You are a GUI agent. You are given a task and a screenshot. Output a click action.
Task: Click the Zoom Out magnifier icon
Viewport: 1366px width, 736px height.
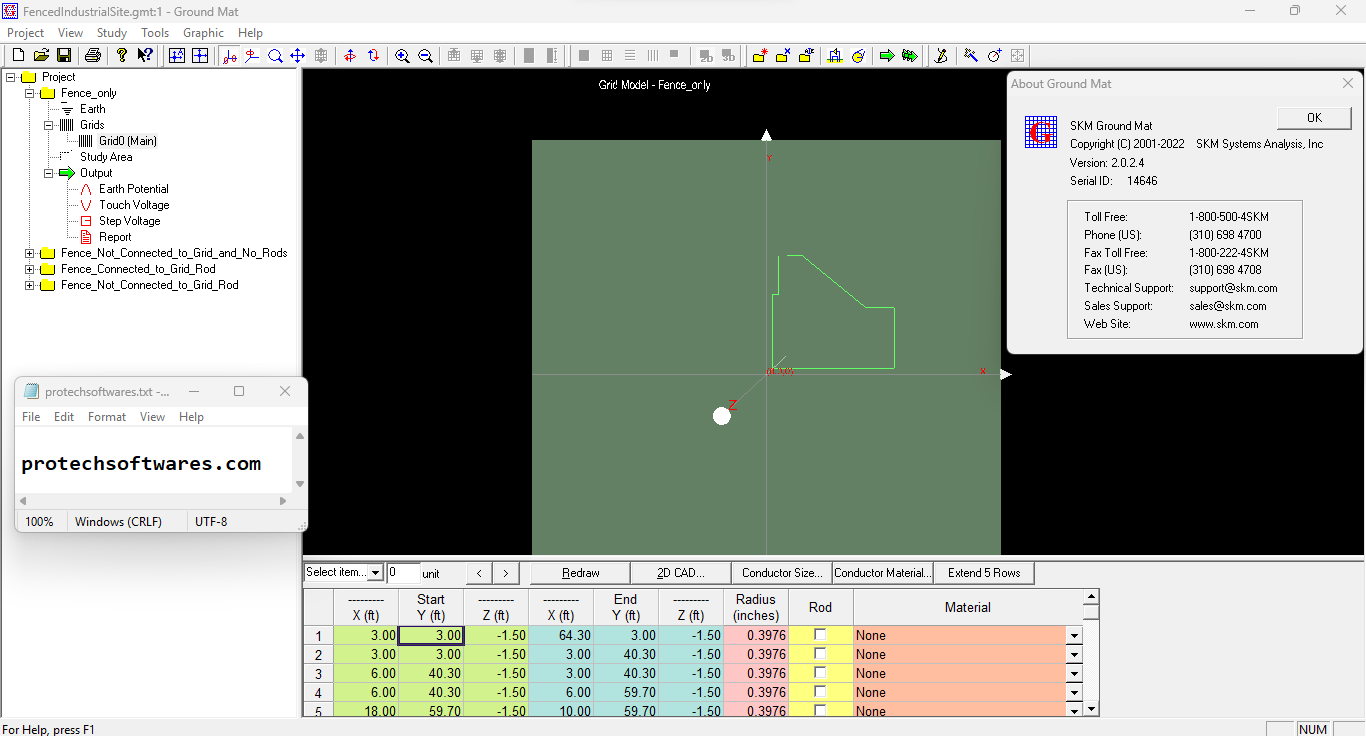pos(425,56)
